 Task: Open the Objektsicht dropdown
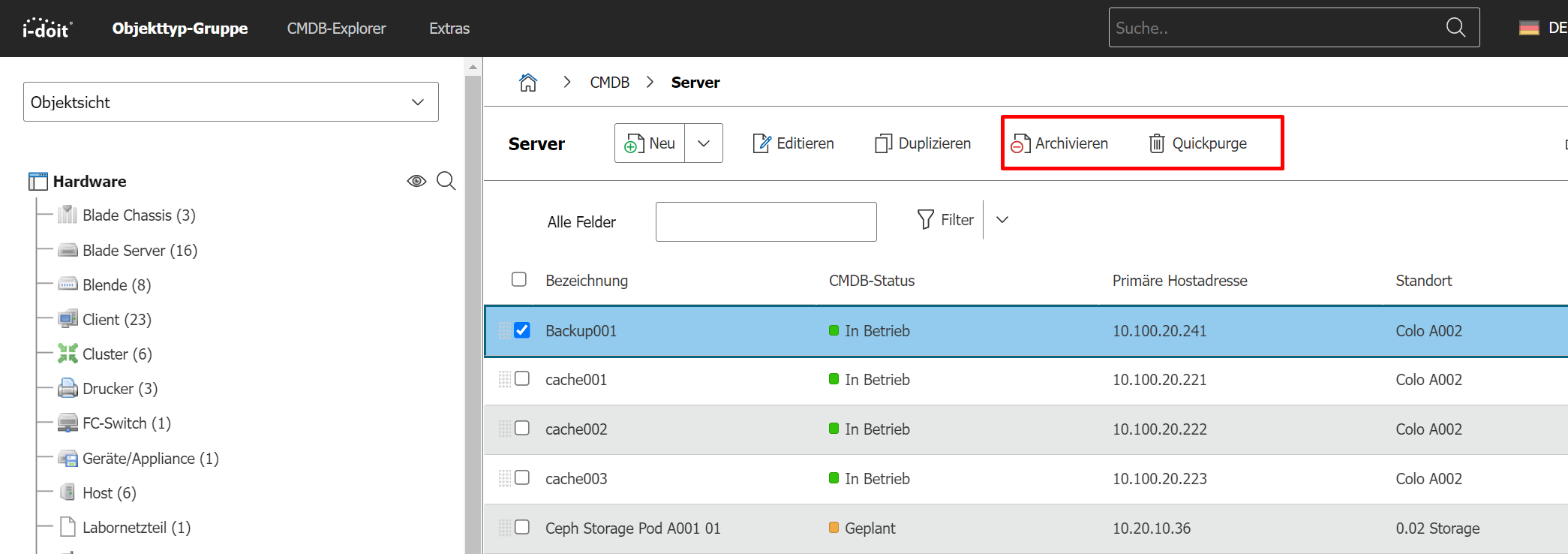click(x=231, y=102)
